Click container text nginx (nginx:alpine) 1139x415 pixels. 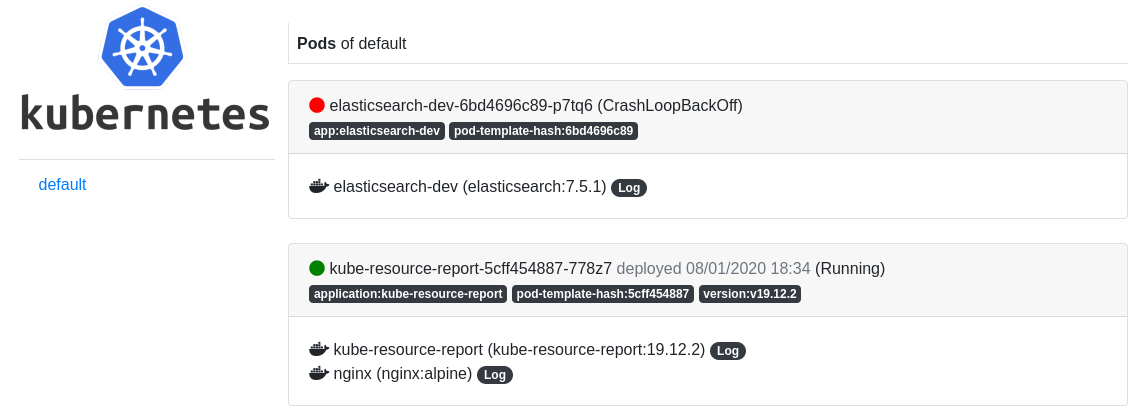click(x=403, y=374)
